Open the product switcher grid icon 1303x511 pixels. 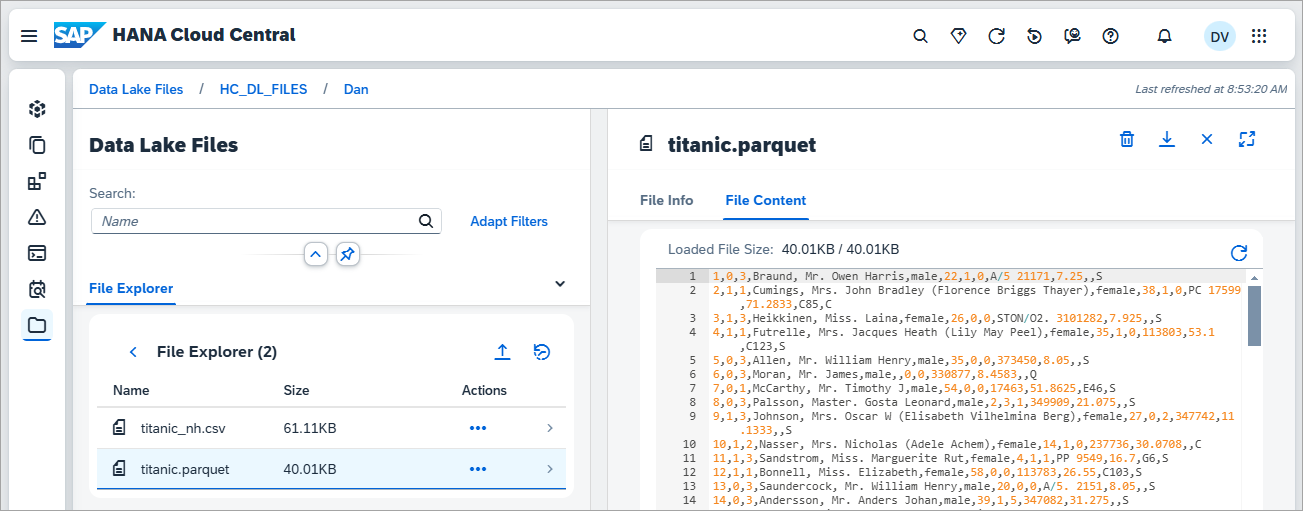[1259, 36]
